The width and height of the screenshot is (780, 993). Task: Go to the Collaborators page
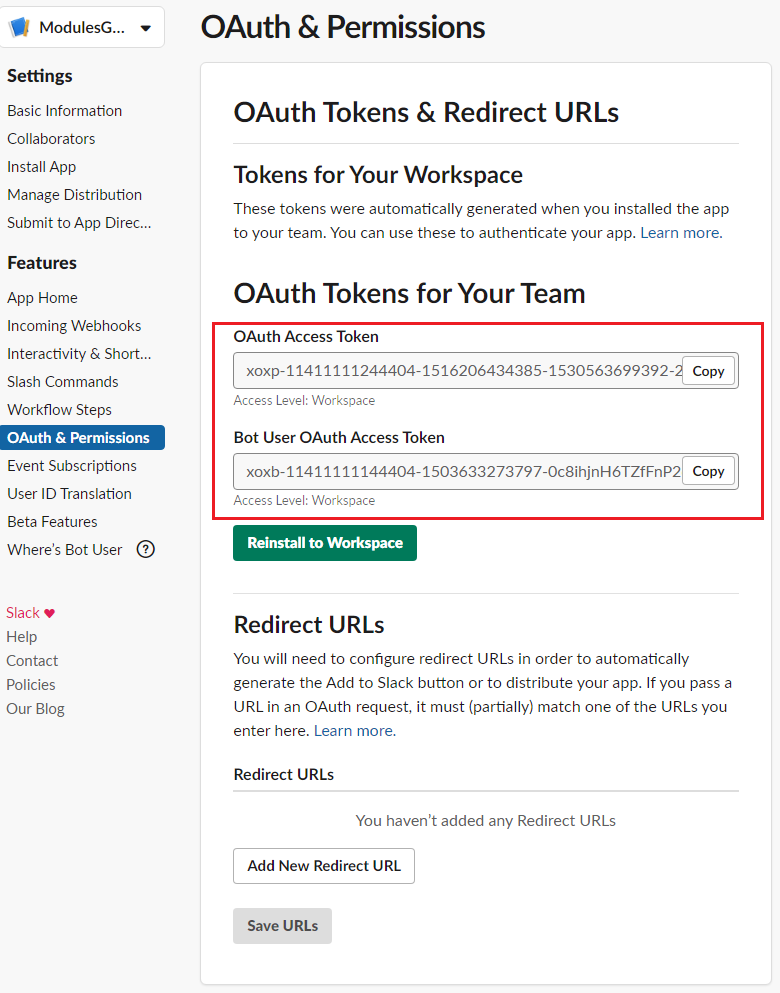click(x=51, y=139)
